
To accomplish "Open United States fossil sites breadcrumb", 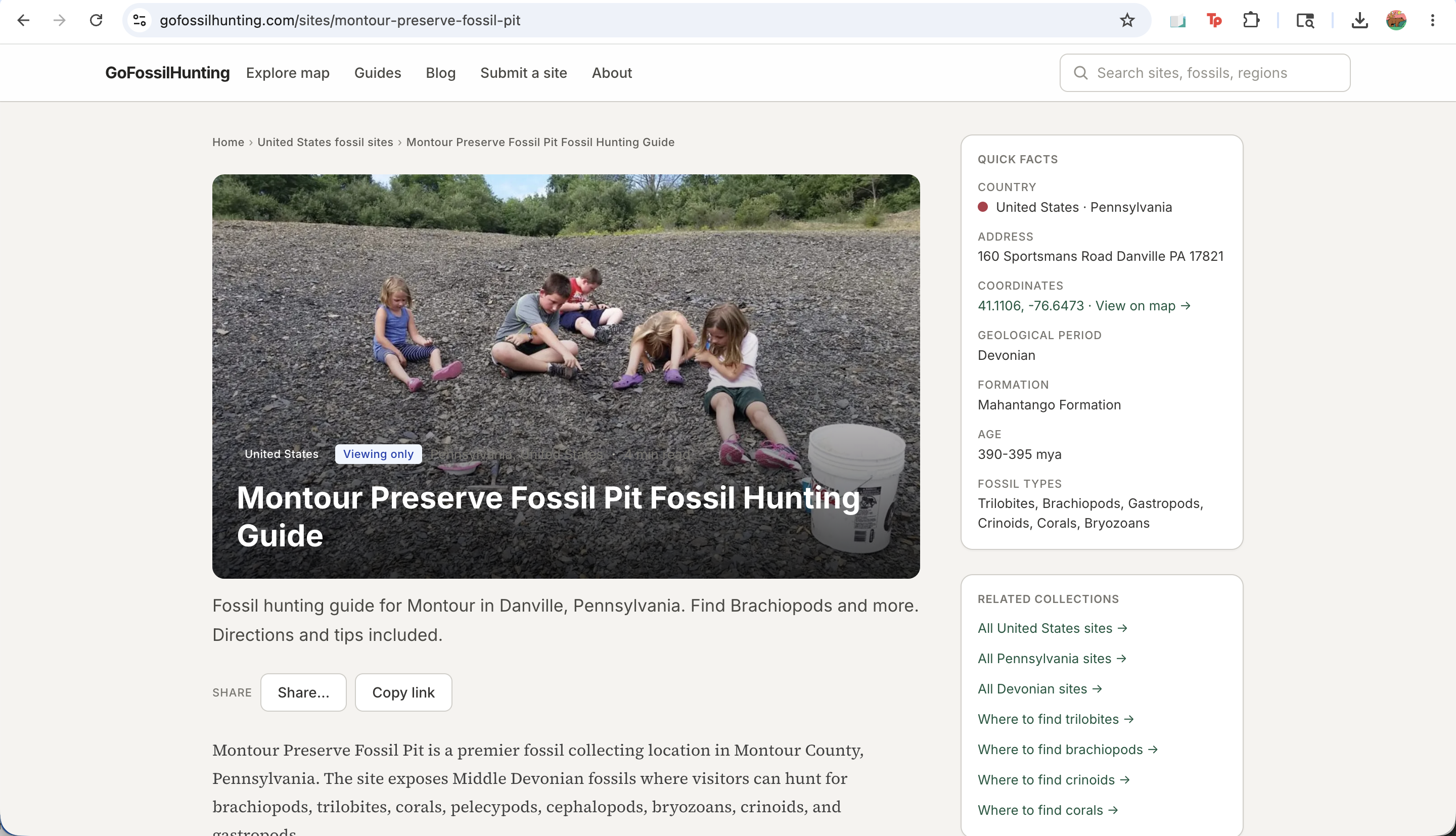I will point(325,142).
